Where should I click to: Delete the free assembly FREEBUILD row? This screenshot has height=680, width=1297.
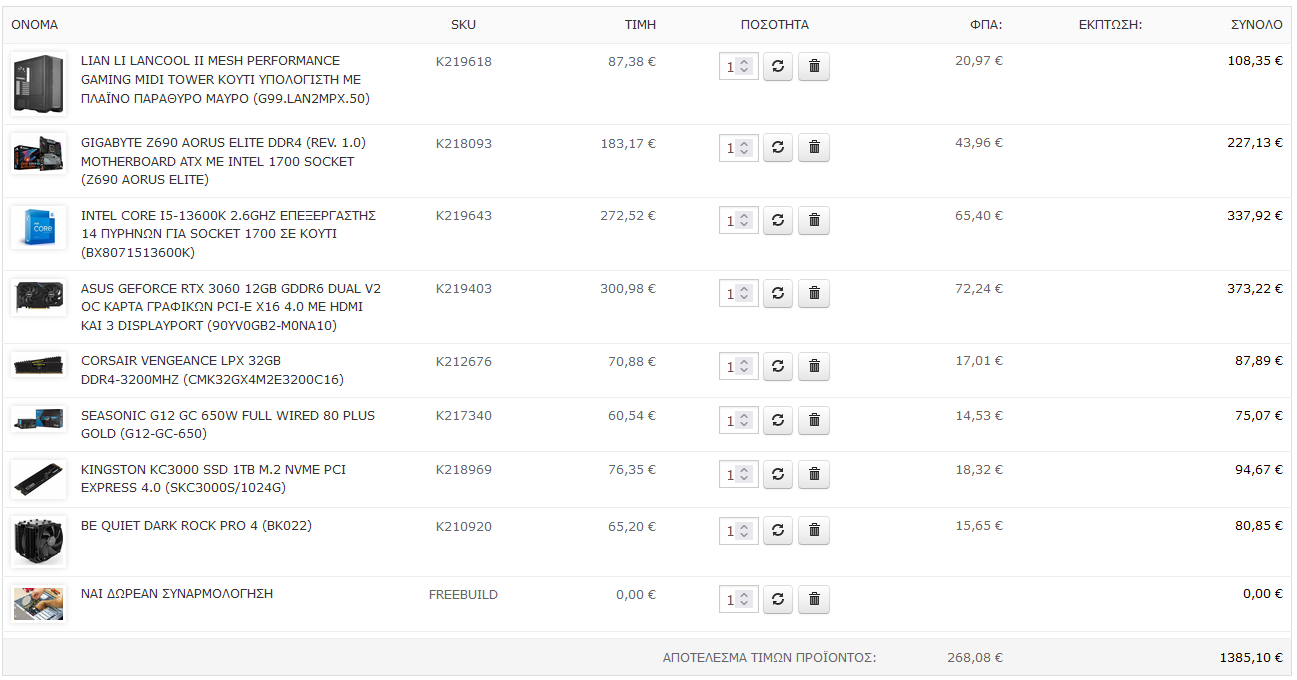pyautogui.click(x=814, y=600)
